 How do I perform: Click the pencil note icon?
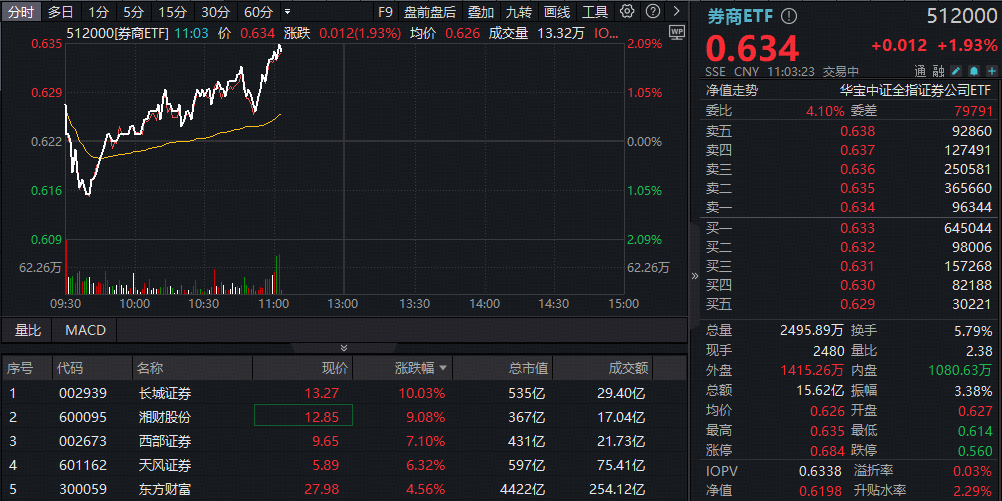(x=957, y=72)
